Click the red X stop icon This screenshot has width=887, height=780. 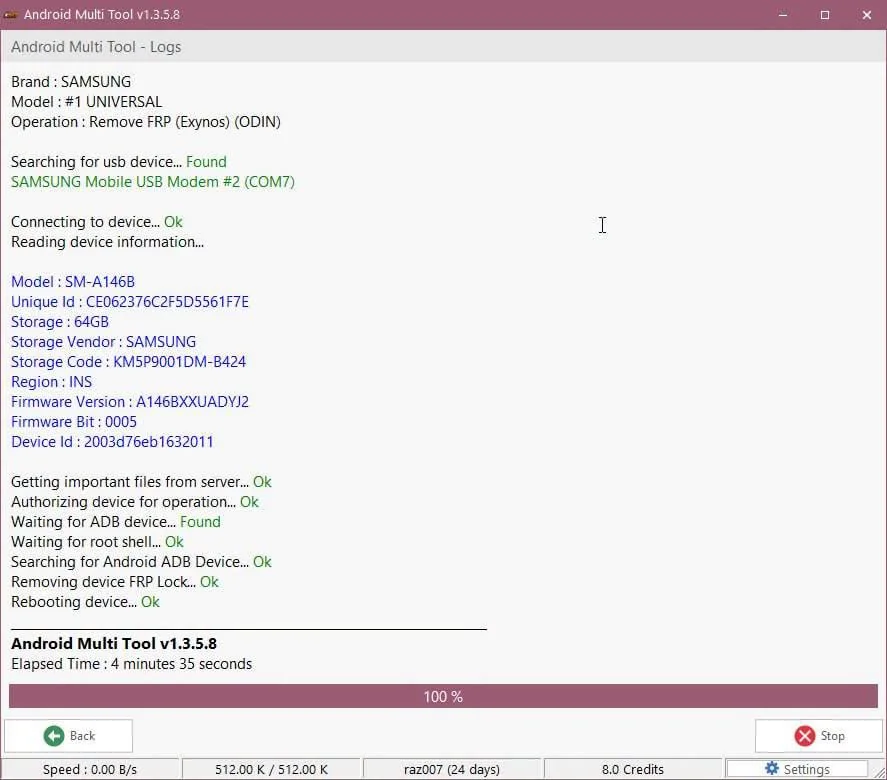(804, 736)
